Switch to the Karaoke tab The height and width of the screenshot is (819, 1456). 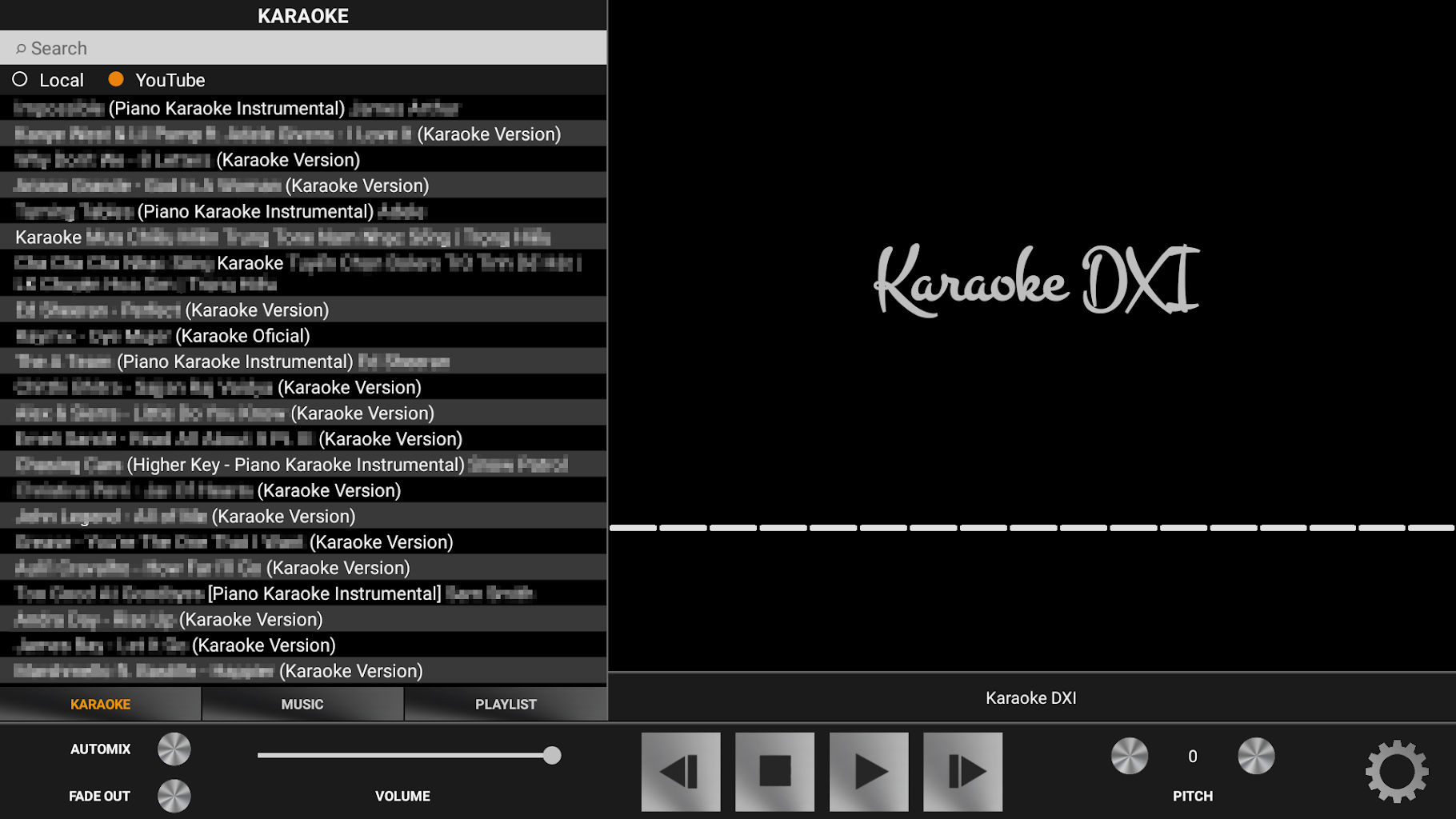click(x=100, y=704)
